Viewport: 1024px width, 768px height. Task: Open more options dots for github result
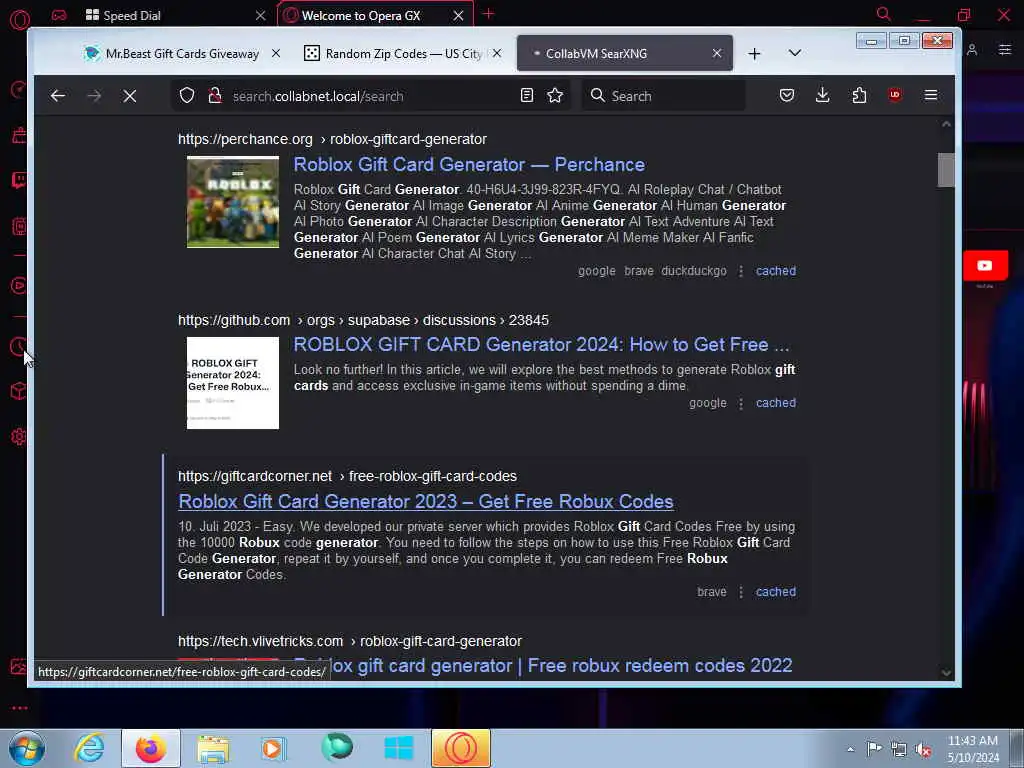click(741, 404)
